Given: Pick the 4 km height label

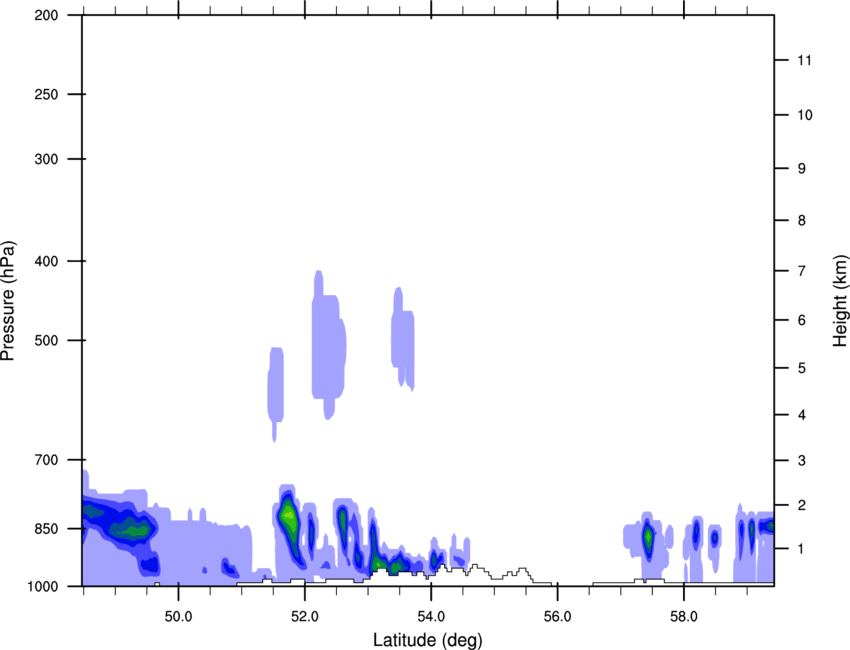Looking at the screenshot, I should pyautogui.click(x=802, y=415).
